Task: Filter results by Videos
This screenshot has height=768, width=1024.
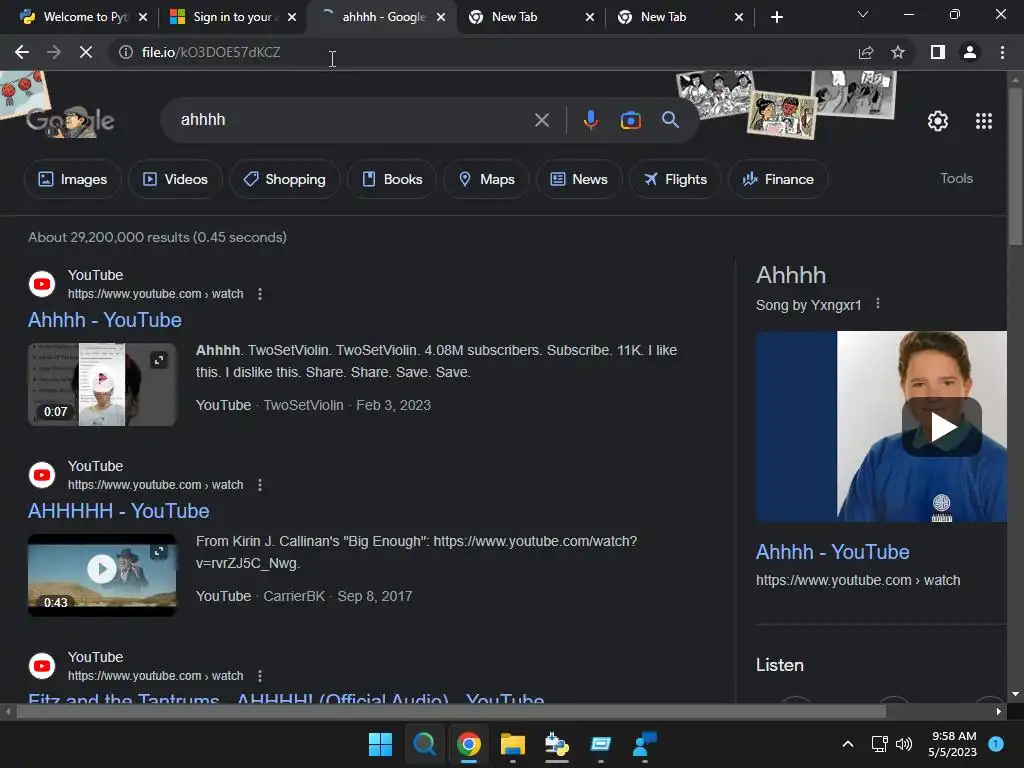Action: pyautogui.click(x=175, y=179)
